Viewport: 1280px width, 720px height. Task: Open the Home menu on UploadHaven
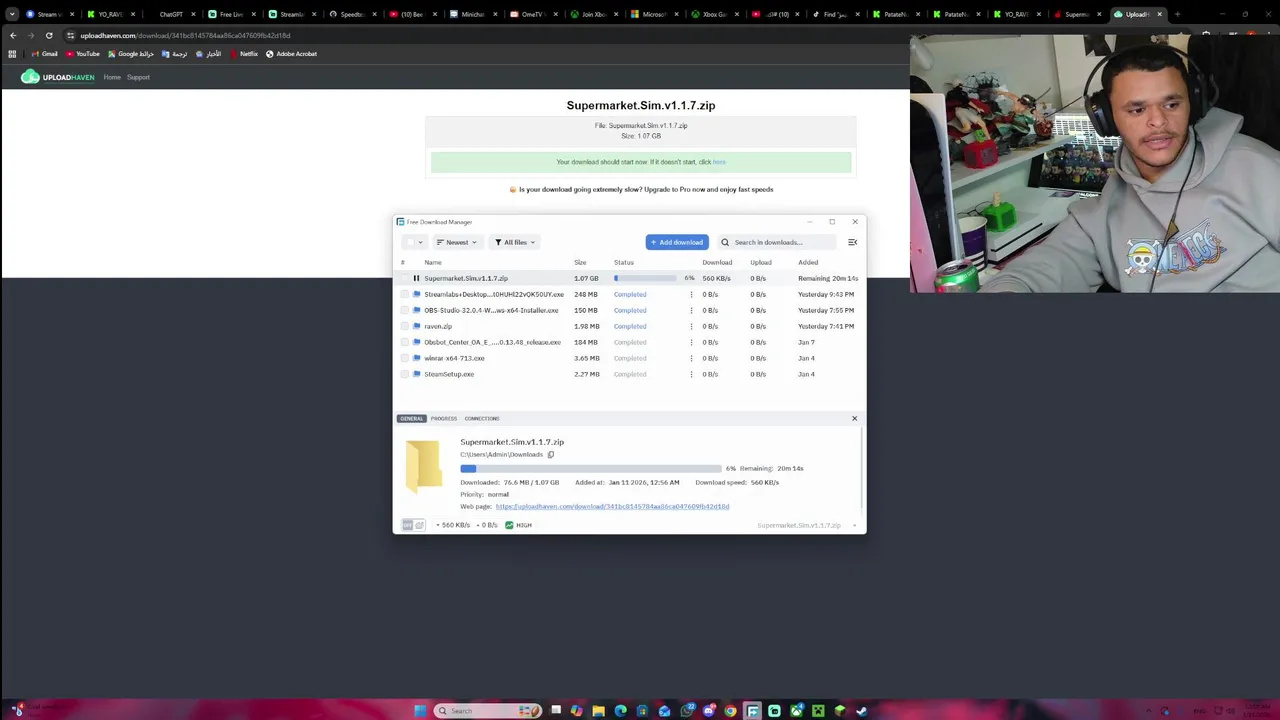tap(112, 77)
